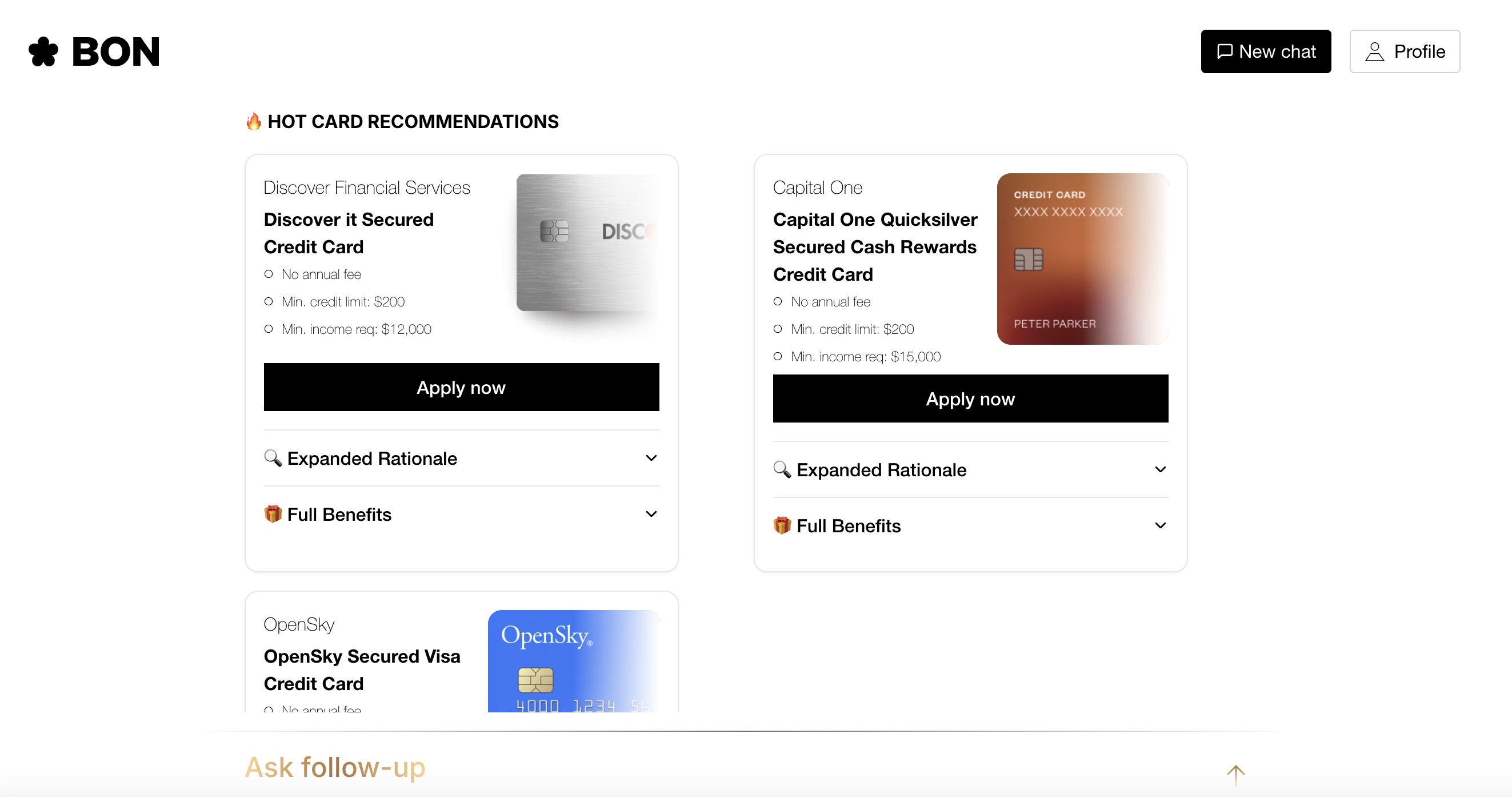Apply now for Capital One Quicksilver card

click(970, 399)
